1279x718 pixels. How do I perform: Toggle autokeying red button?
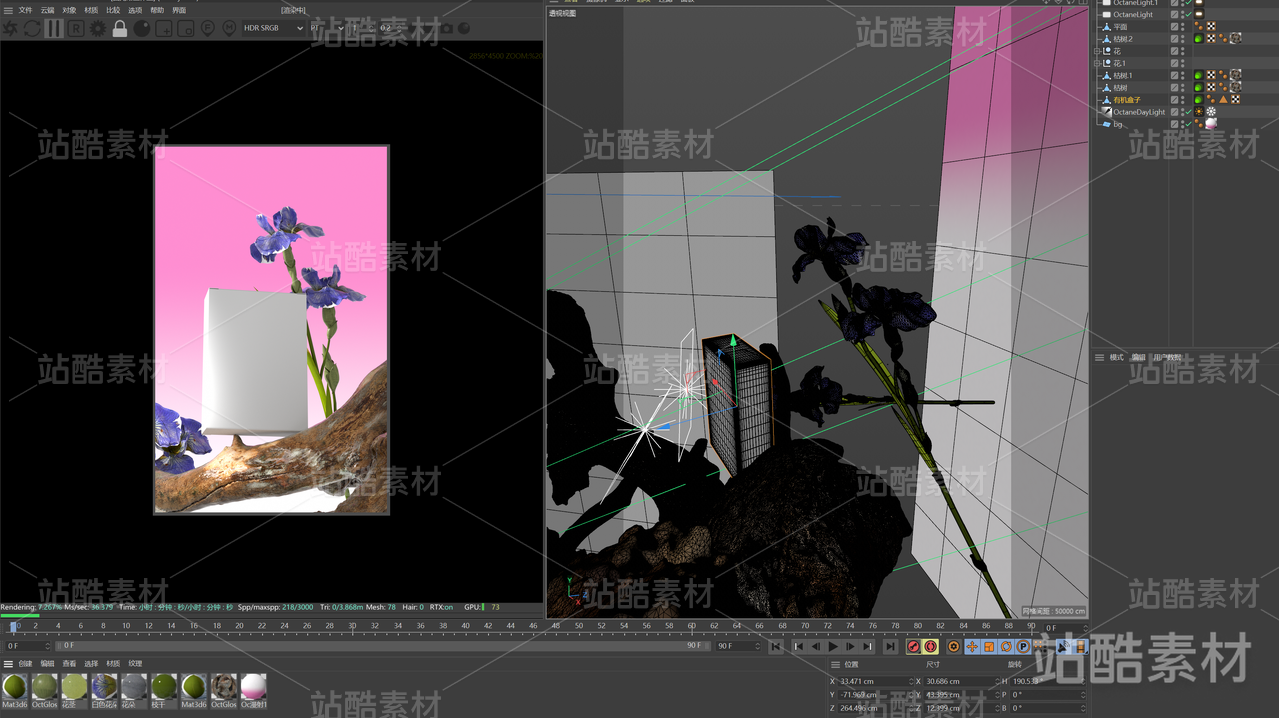coord(931,647)
